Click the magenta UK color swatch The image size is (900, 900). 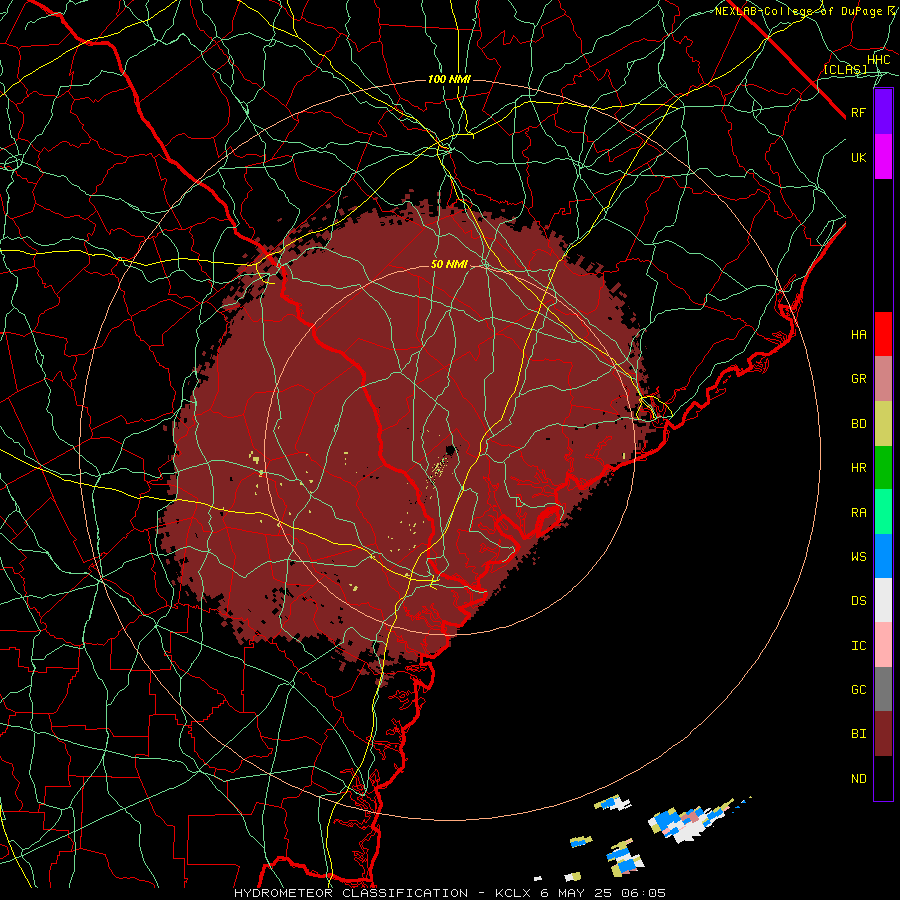pyautogui.click(x=883, y=157)
